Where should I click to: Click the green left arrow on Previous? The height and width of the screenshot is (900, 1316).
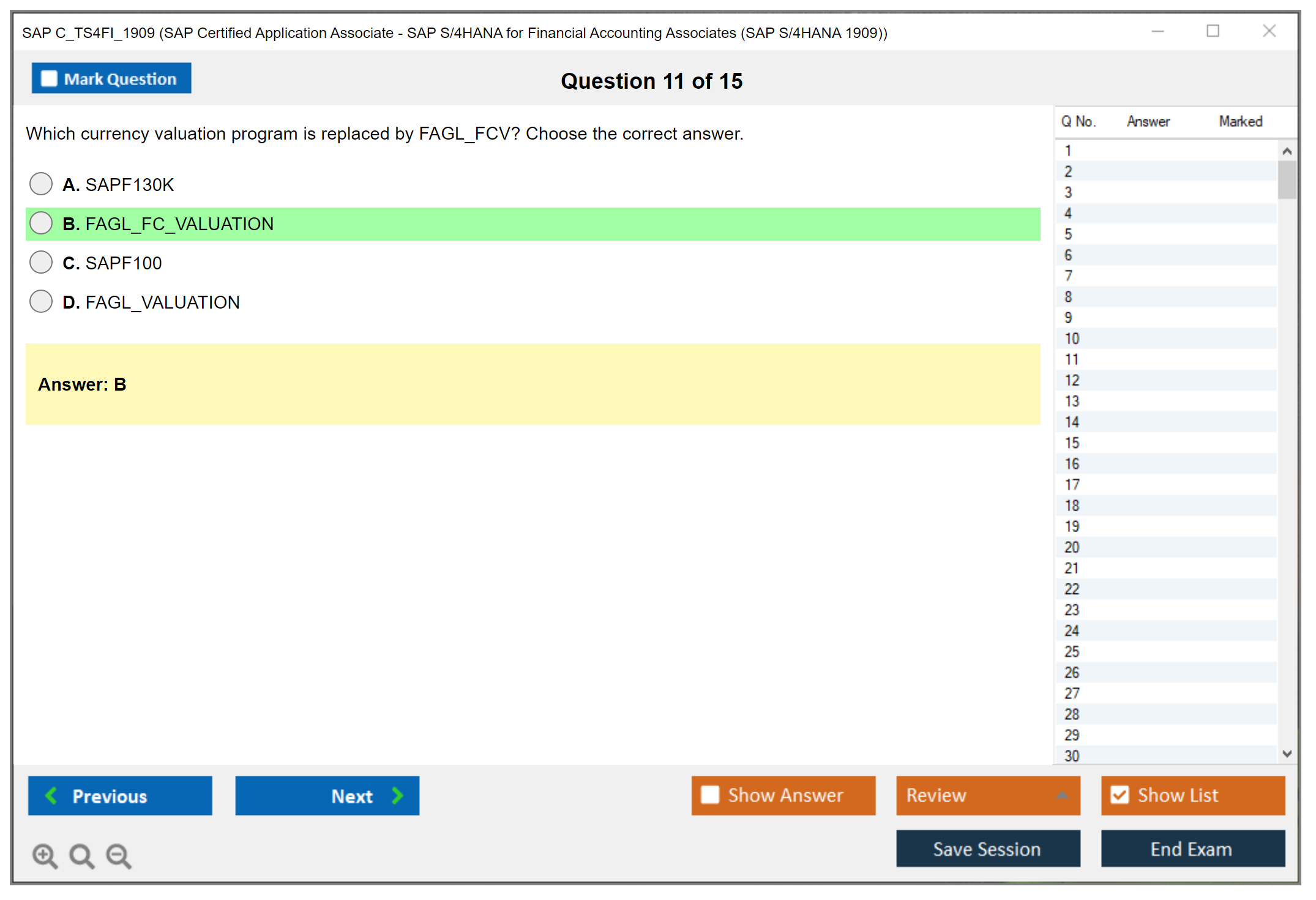(x=51, y=795)
